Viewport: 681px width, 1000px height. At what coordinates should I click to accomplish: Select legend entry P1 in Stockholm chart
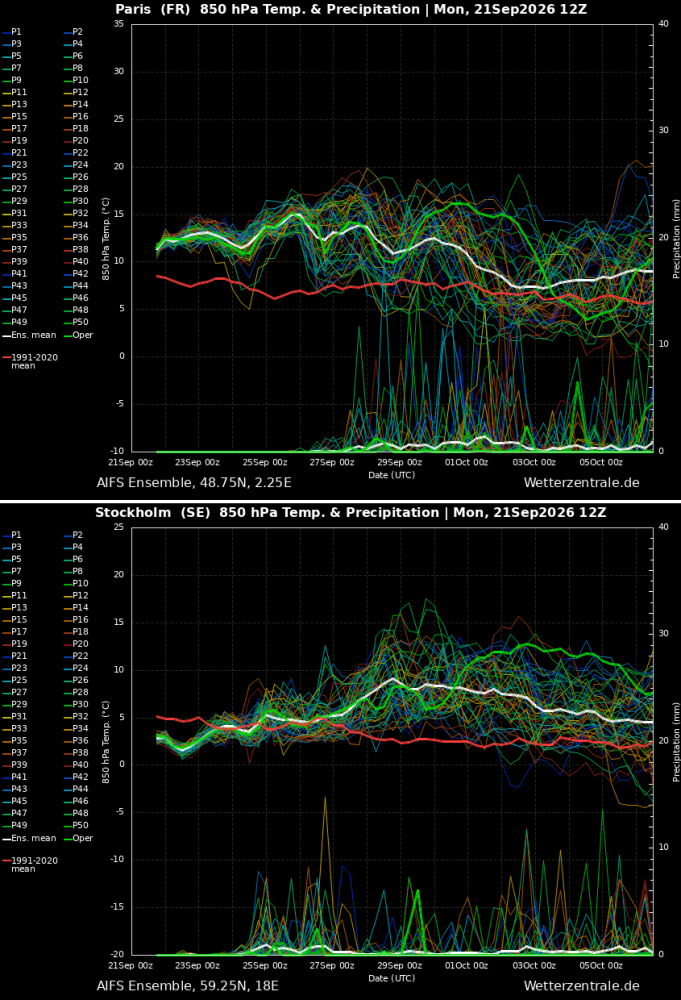[x=11, y=535]
